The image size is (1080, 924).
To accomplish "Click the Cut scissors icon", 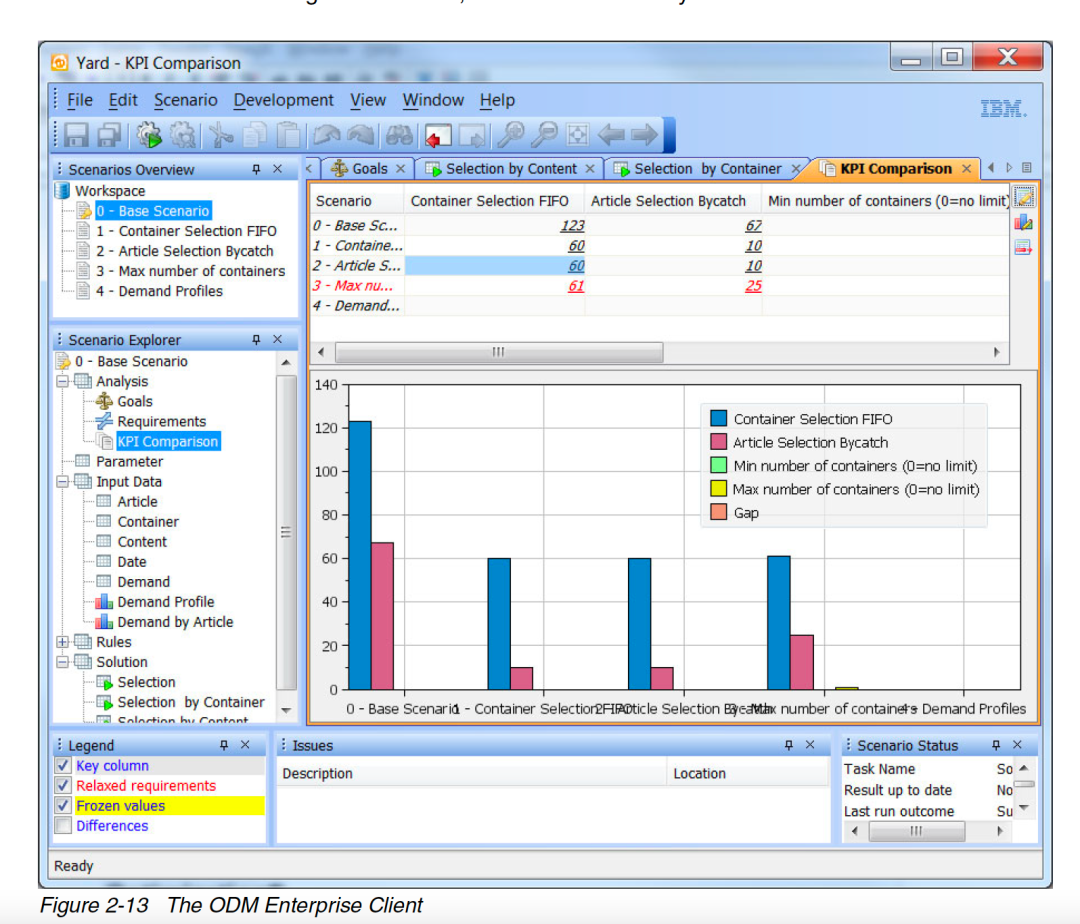I will pyautogui.click(x=220, y=135).
